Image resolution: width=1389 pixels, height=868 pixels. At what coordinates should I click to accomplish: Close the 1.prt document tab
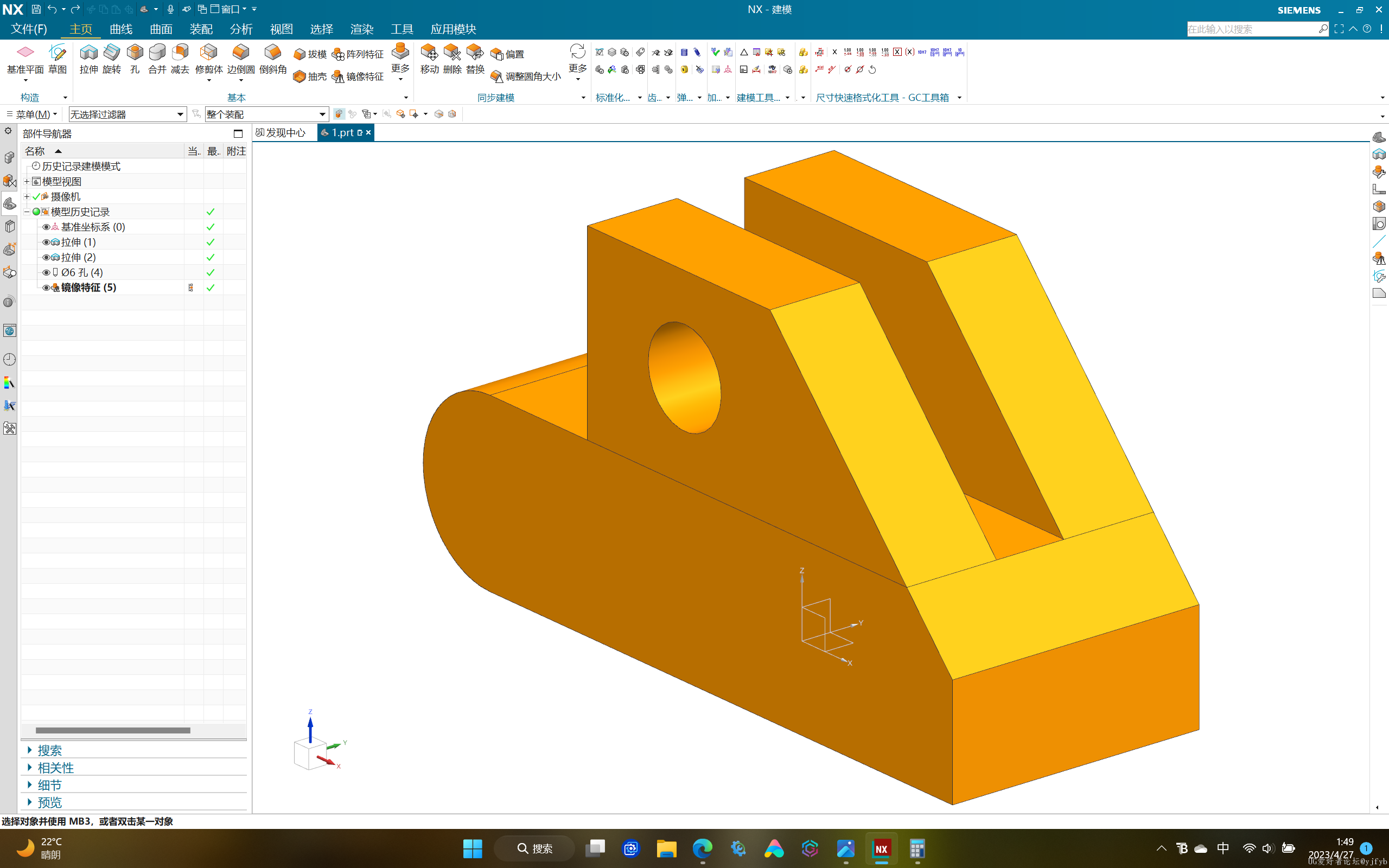368,132
